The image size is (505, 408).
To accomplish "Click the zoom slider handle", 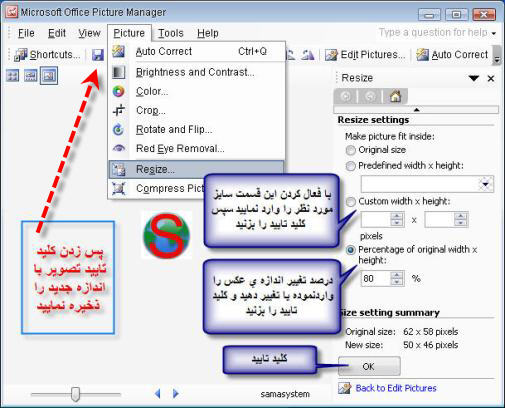I will tap(76, 394).
